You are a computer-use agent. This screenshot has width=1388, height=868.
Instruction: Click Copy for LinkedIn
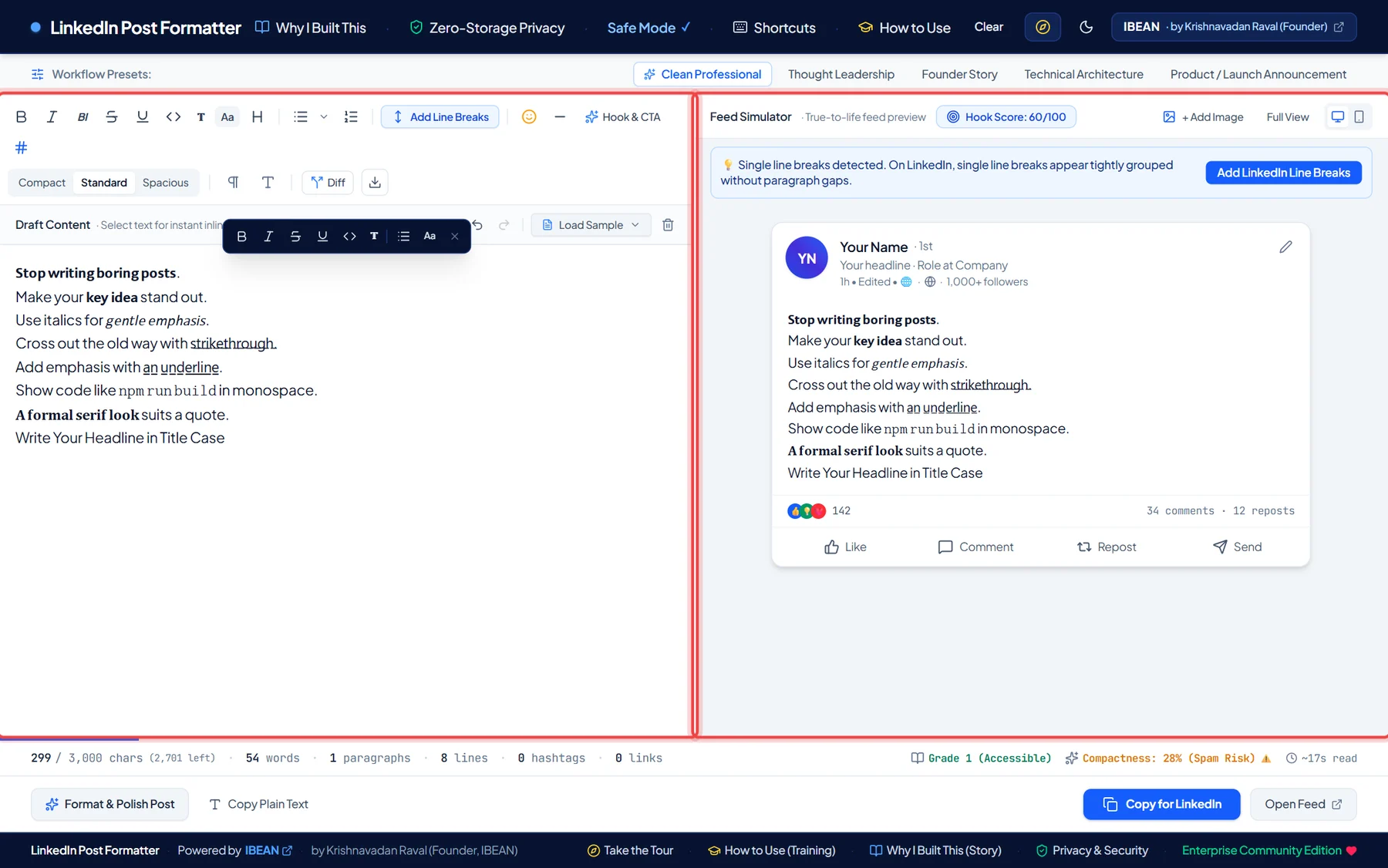(1161, 805)
